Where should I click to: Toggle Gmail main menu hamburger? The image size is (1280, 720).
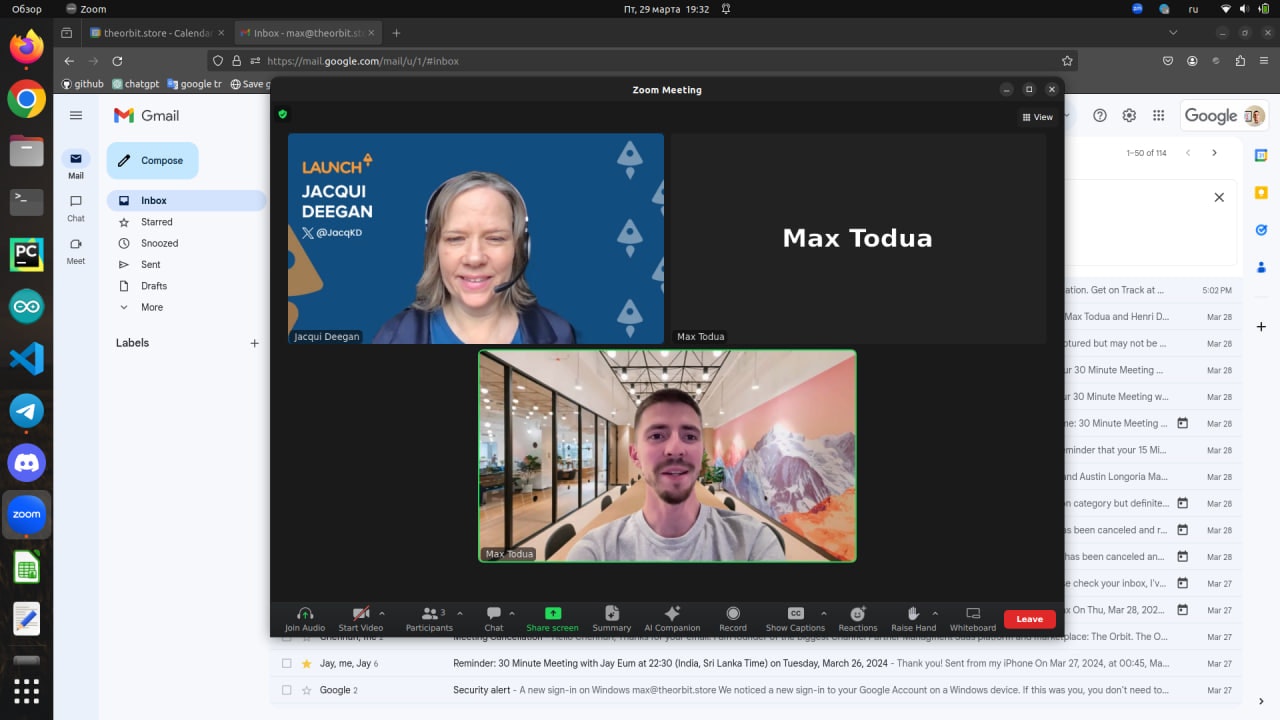(76, 116)
